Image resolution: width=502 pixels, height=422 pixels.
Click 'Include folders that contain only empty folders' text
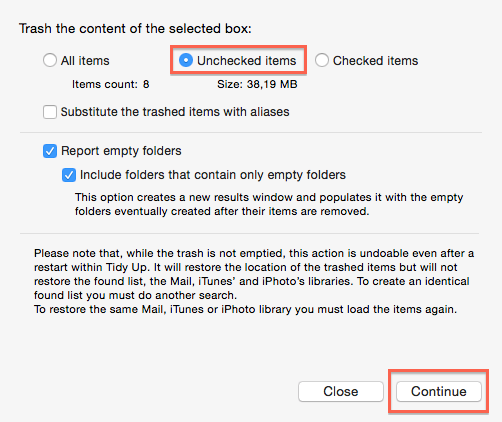213,175
